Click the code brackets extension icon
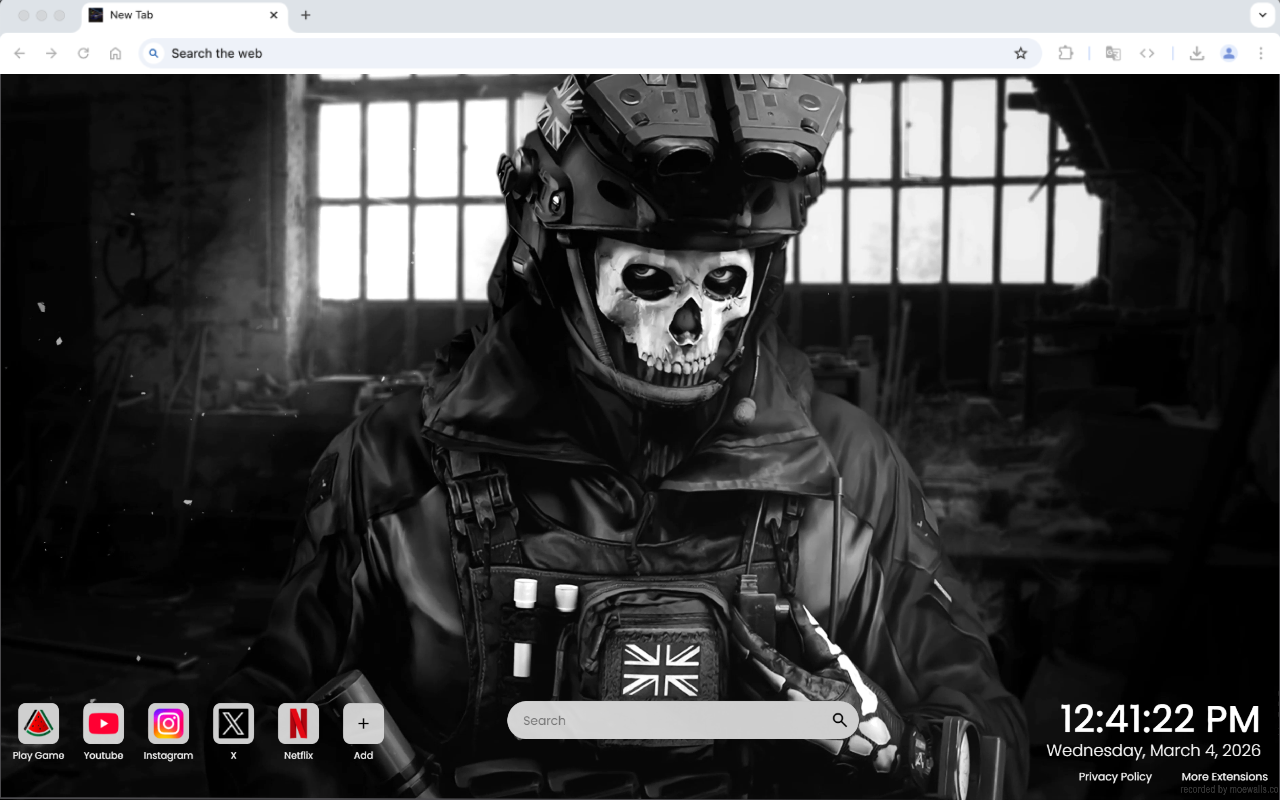Screen dimensions: 1280x800 click(x=1147, y=53)
